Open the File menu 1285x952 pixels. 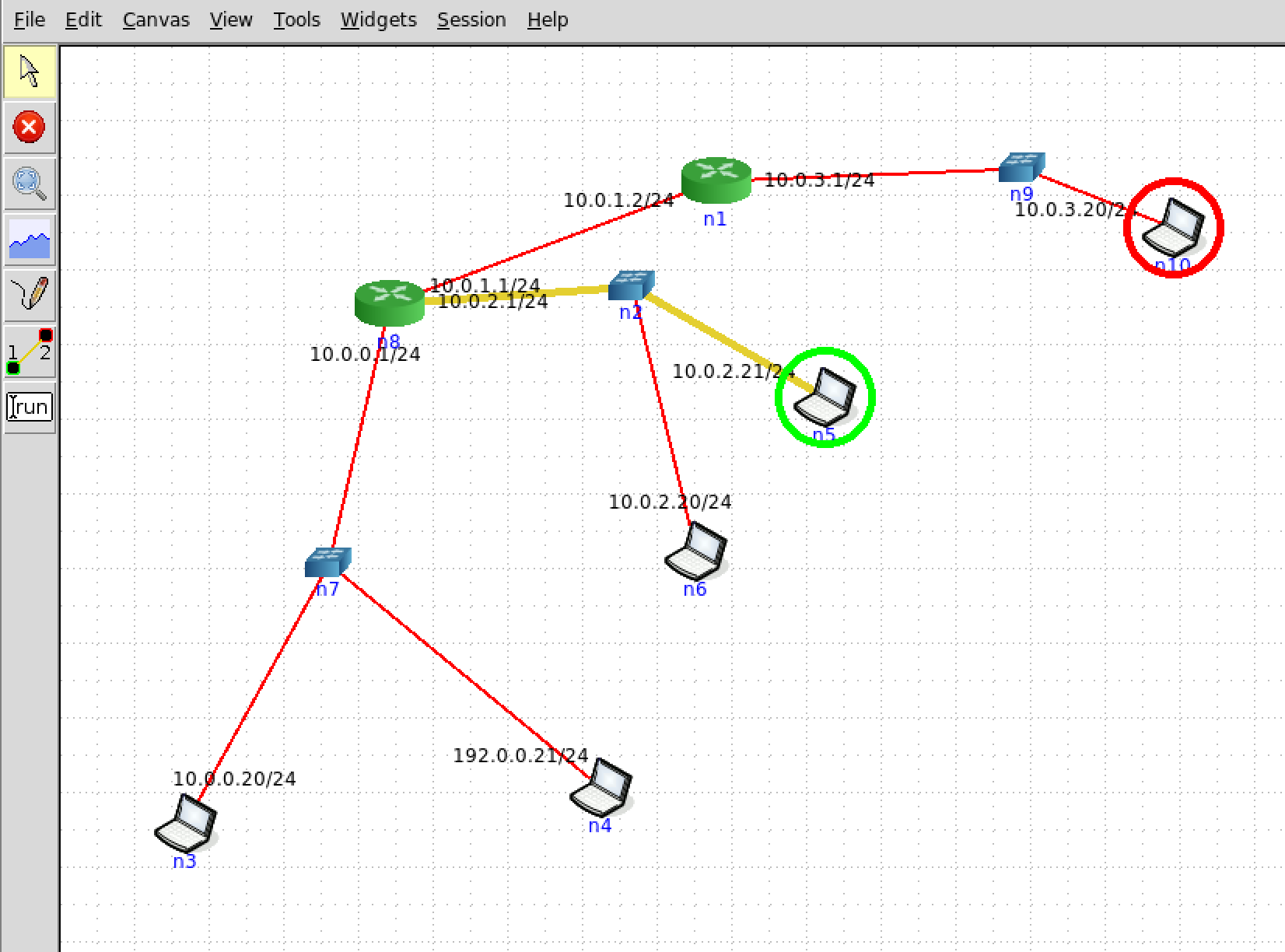pos(30,19)
